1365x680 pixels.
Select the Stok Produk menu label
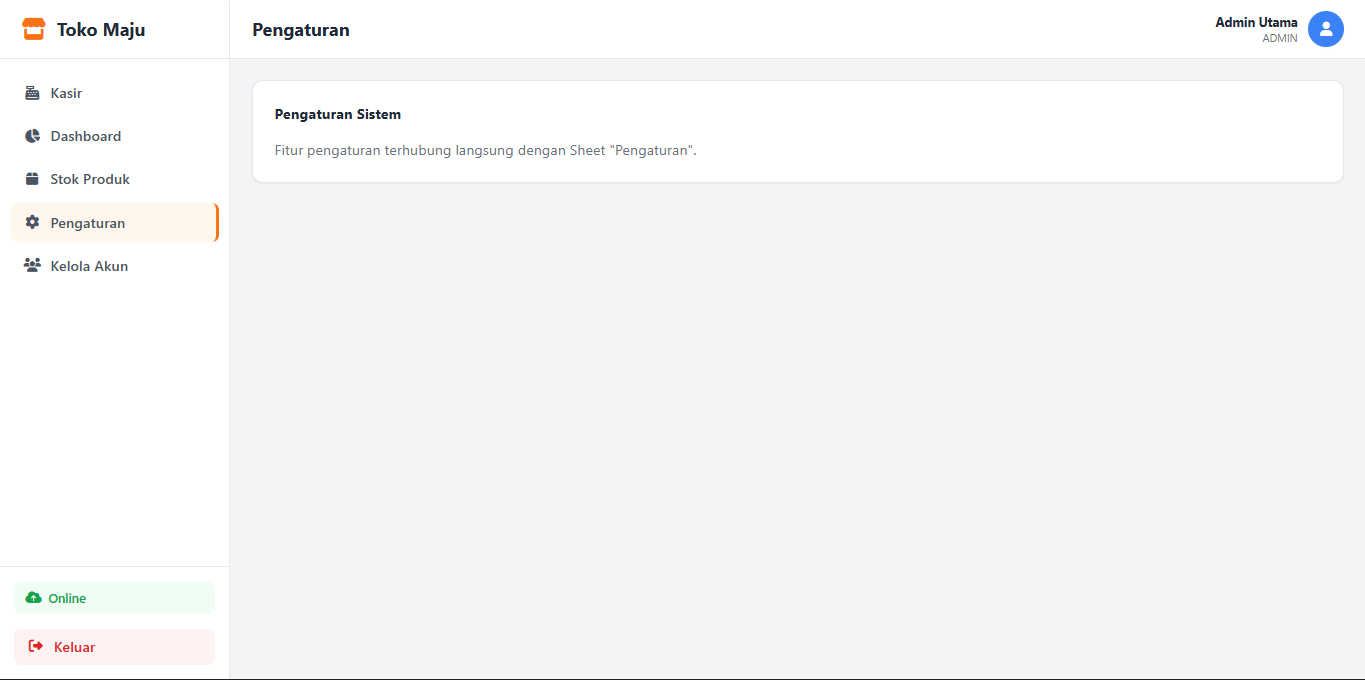click(x=90, y=179)
